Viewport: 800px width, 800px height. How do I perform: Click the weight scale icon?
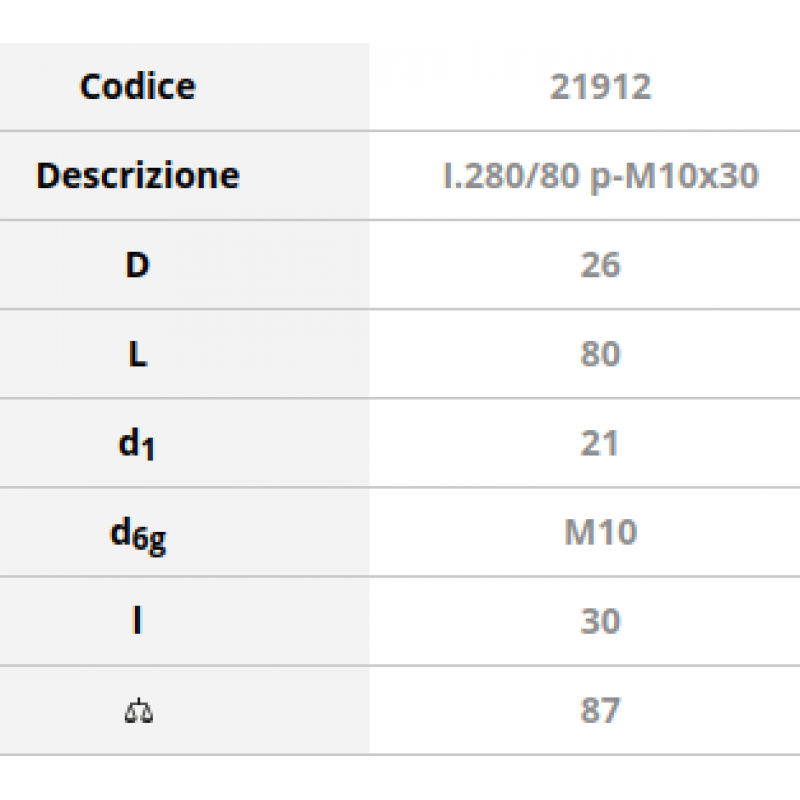(138, 711)
